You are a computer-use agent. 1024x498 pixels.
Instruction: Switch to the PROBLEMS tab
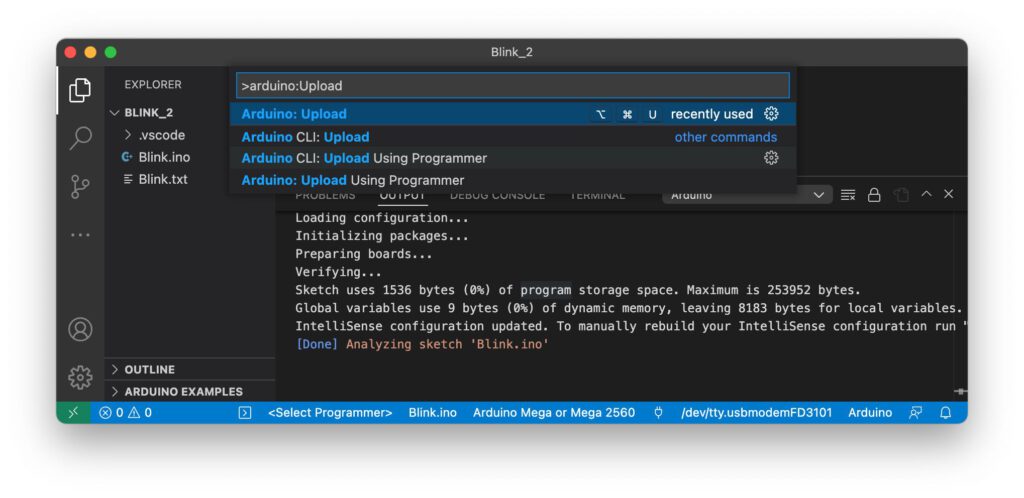[325, 195]
